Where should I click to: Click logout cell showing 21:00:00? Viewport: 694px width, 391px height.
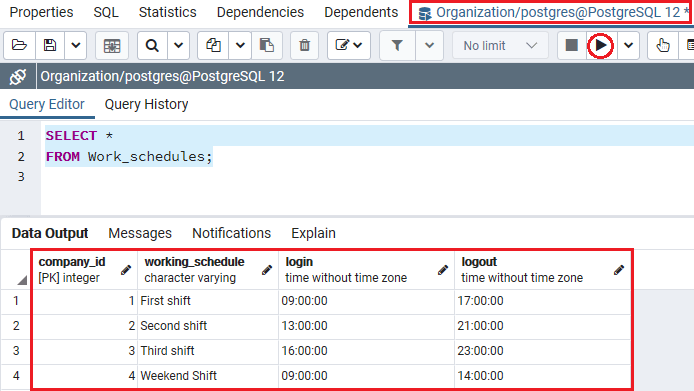pyautogui.click(x=543, y=326)
